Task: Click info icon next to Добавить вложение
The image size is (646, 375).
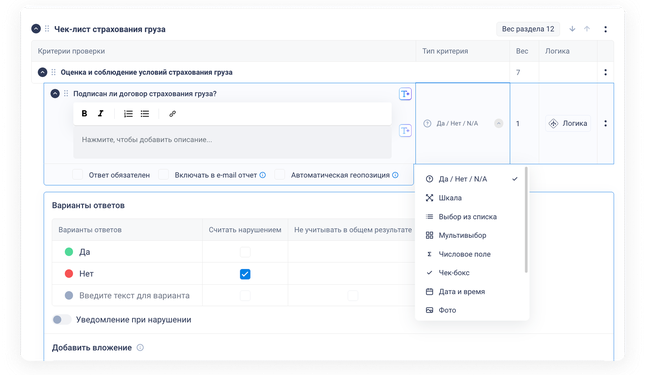Action: pyautogui.click(x=140, y=347)
